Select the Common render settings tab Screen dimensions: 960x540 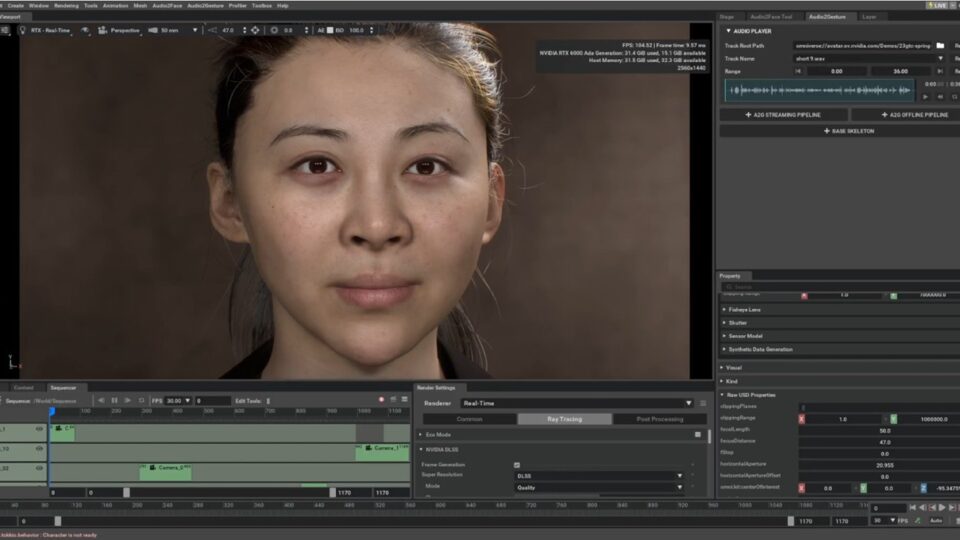tap(470, 419)
